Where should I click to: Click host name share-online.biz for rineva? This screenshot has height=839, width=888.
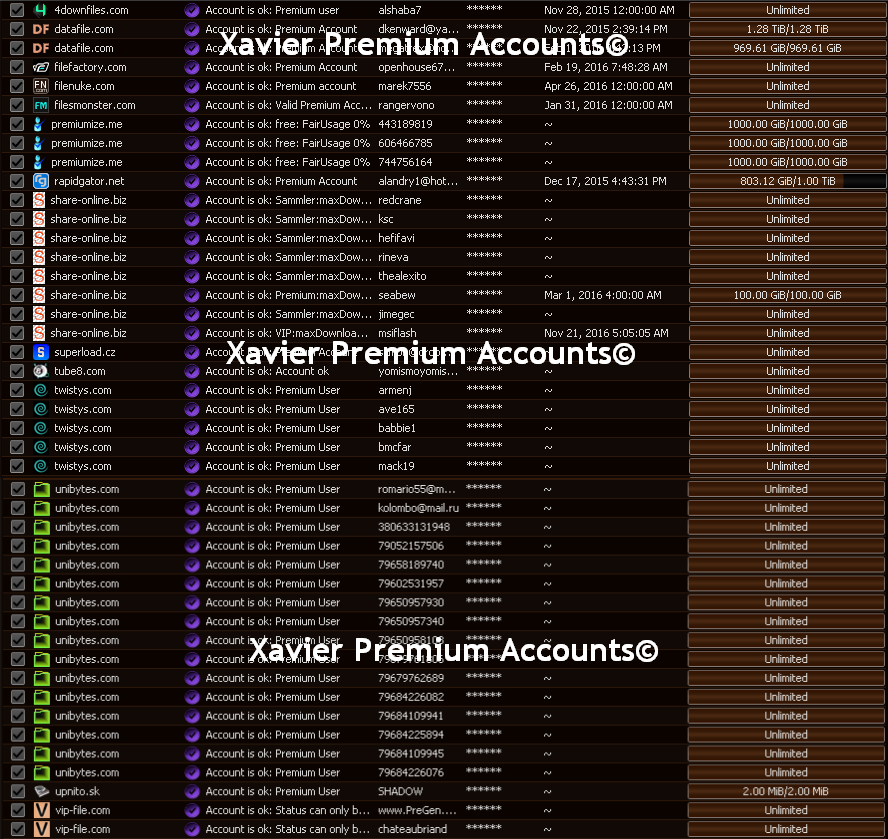(x=88, y=257)
